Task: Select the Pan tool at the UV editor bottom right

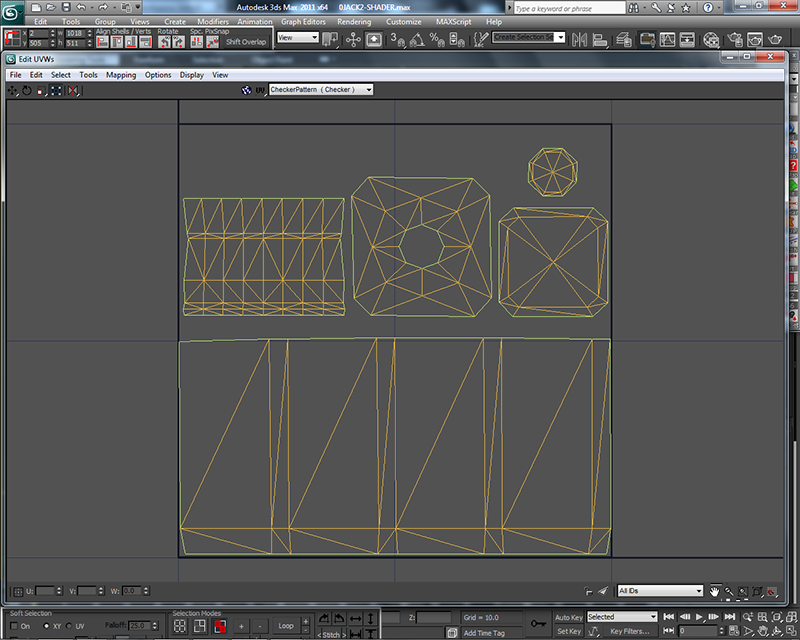Action: pos(715,590)
